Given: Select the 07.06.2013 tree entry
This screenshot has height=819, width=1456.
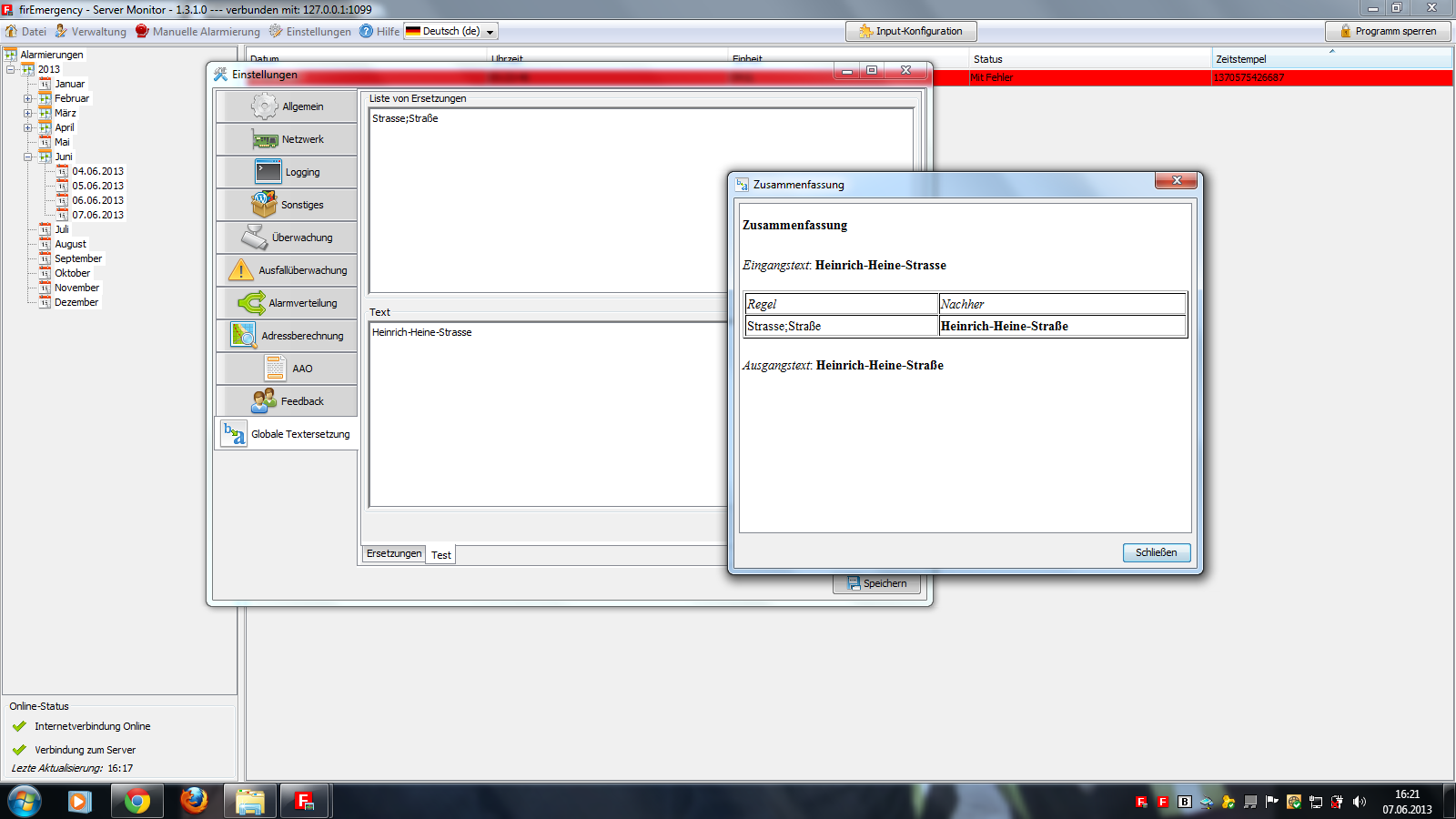Looking at the screenshot, I should pos(97,215).
